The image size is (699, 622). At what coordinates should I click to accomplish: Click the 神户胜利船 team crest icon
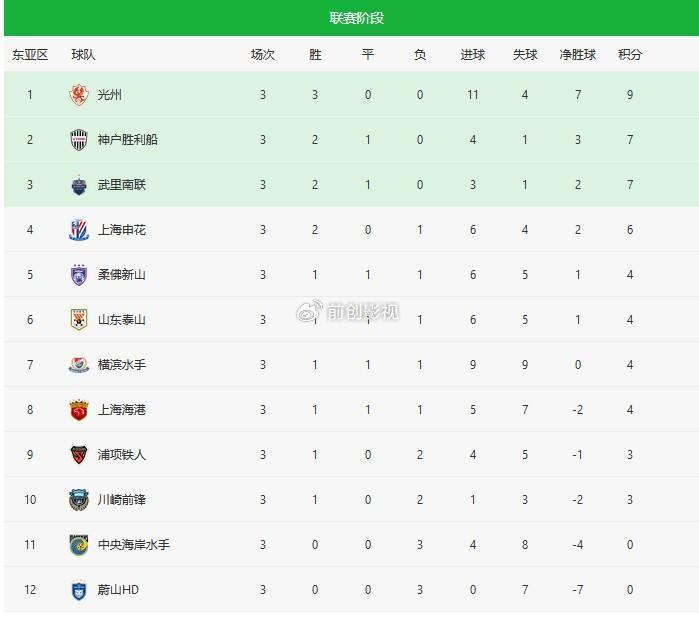79,140
